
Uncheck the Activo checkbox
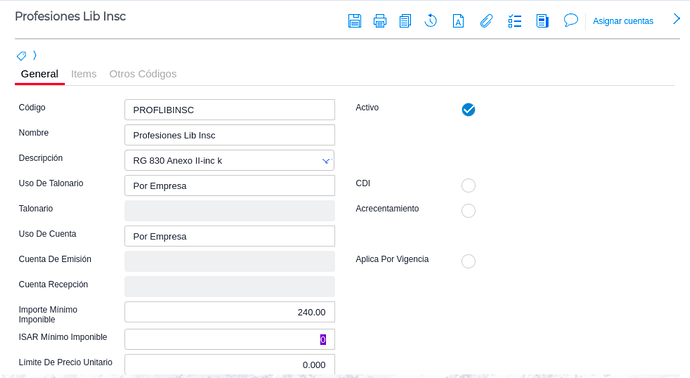pos(468,110)
